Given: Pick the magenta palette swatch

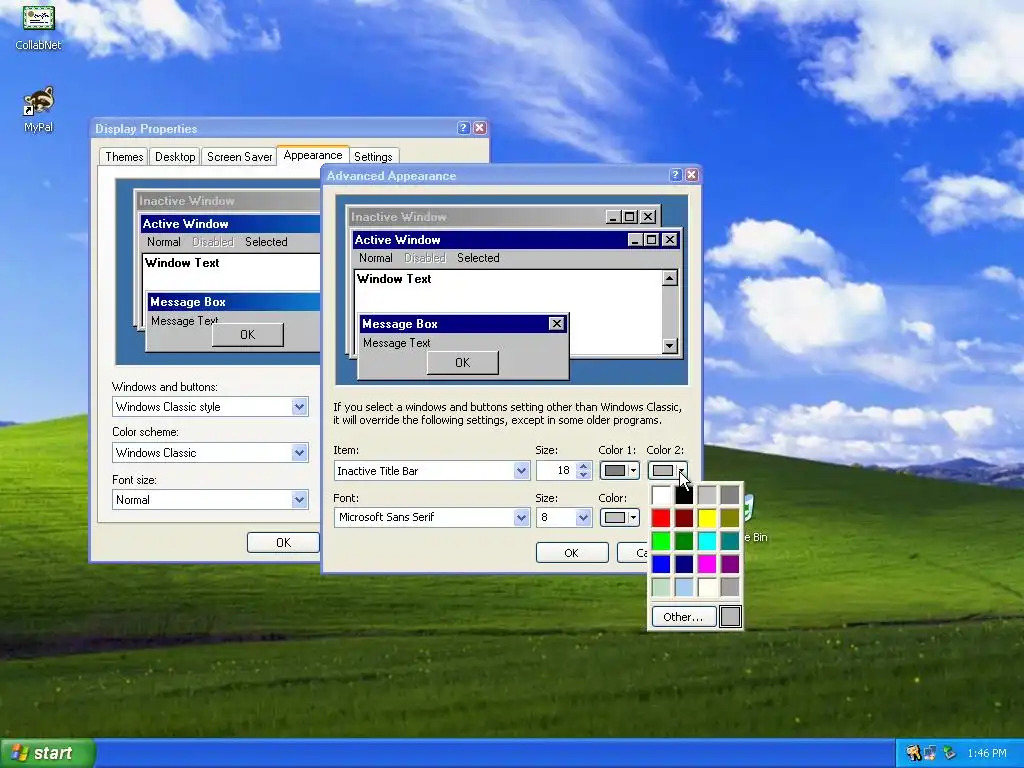Looking at the screenshot, I should point(707,564).
